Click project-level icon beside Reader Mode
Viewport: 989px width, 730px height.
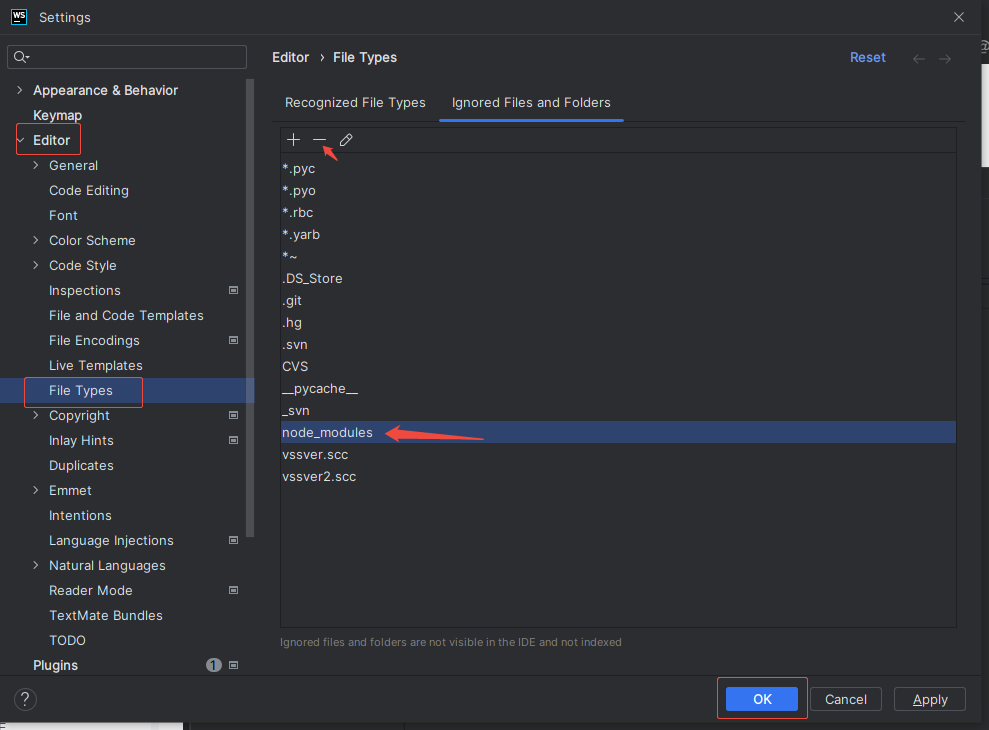[x=233, y=590]
